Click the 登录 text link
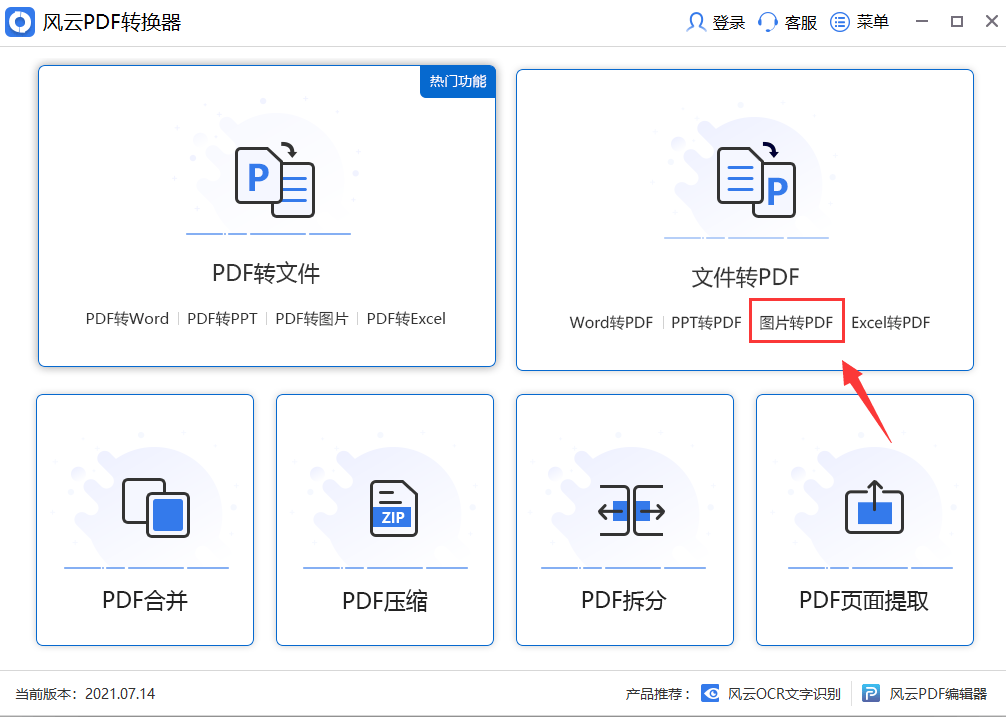Image resolution: width=1006 pixels, height=717 pixels. pyautogui.click(x=729, y=22)
